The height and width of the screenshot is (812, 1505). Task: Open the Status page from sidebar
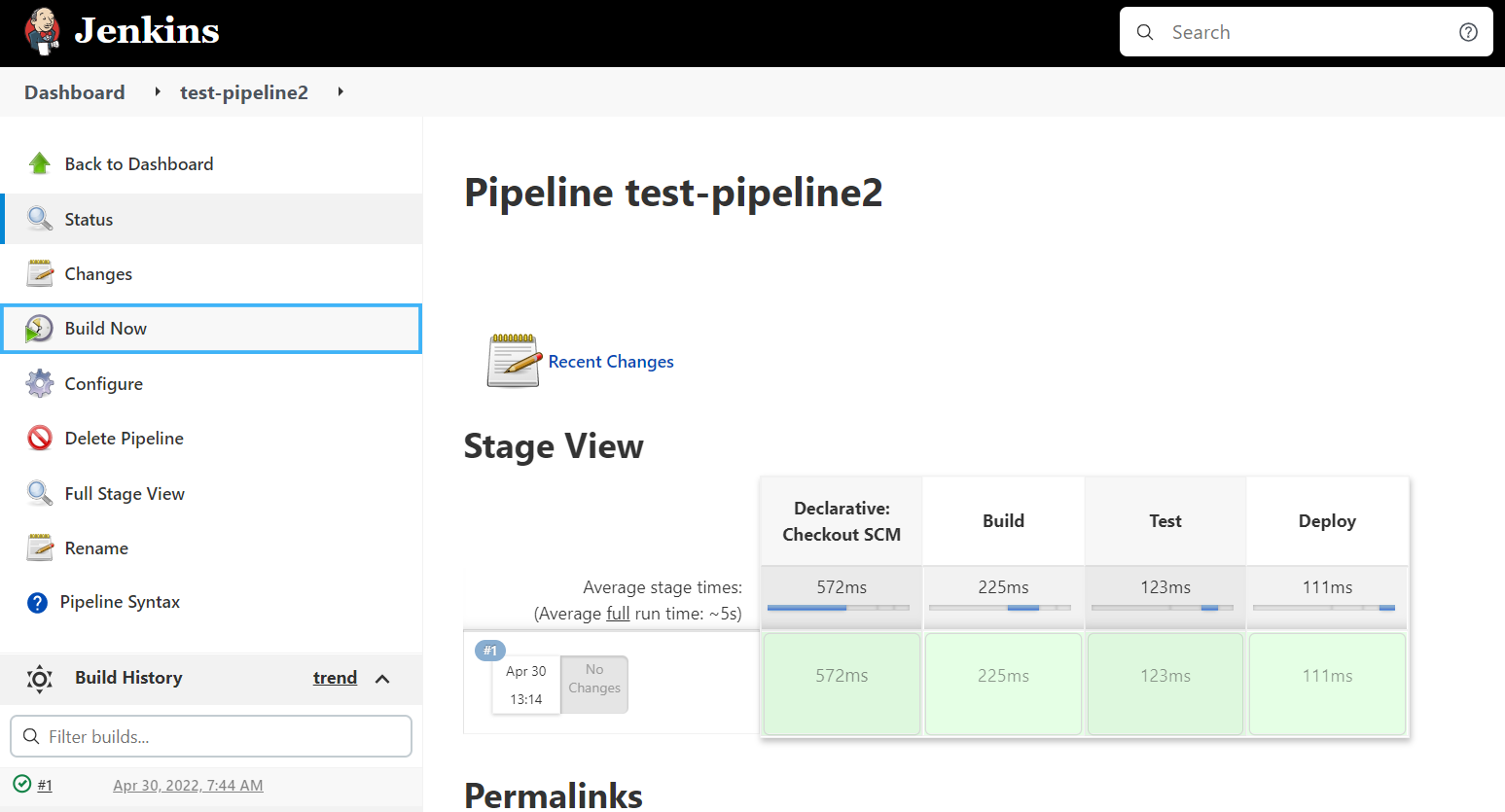pos(211,219)
